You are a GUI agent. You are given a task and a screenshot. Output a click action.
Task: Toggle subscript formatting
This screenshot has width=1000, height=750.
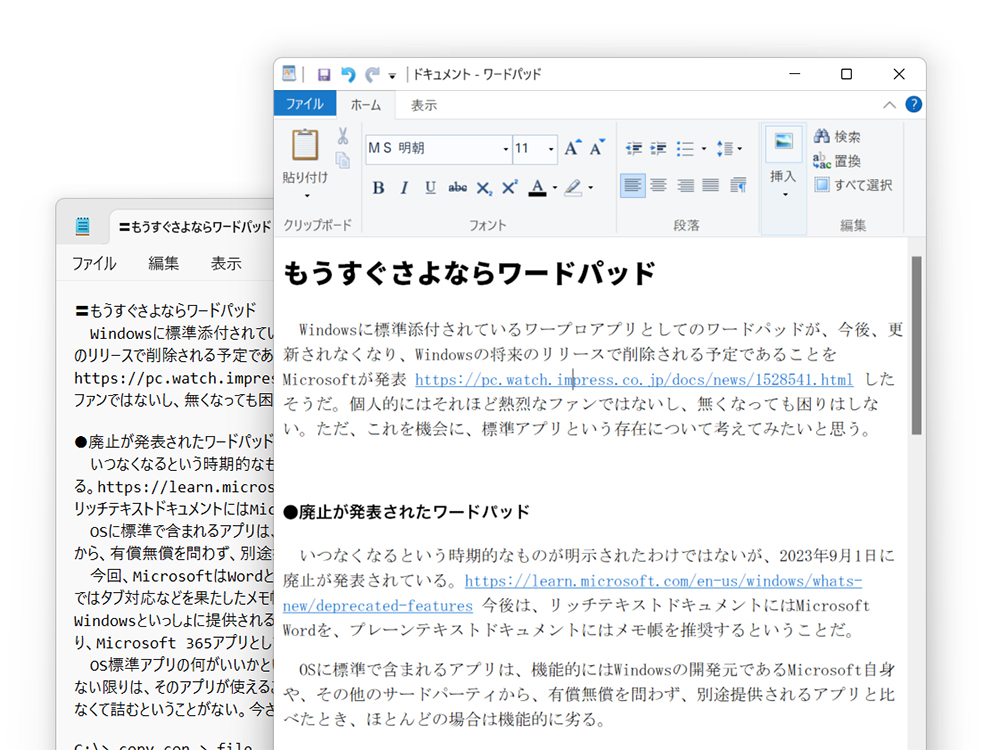coord(484,188)
